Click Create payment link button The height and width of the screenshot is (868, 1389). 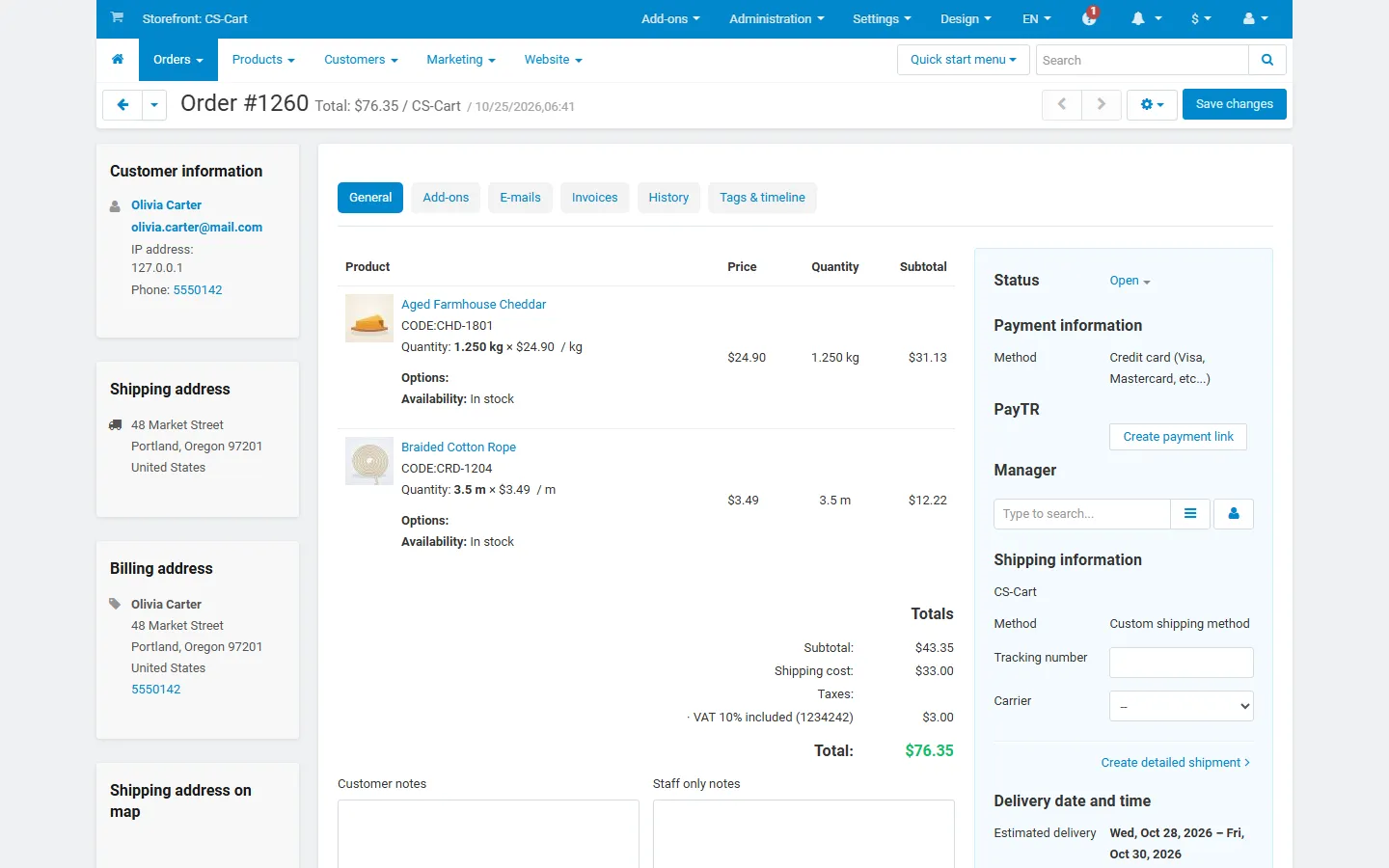(1178, 437)
